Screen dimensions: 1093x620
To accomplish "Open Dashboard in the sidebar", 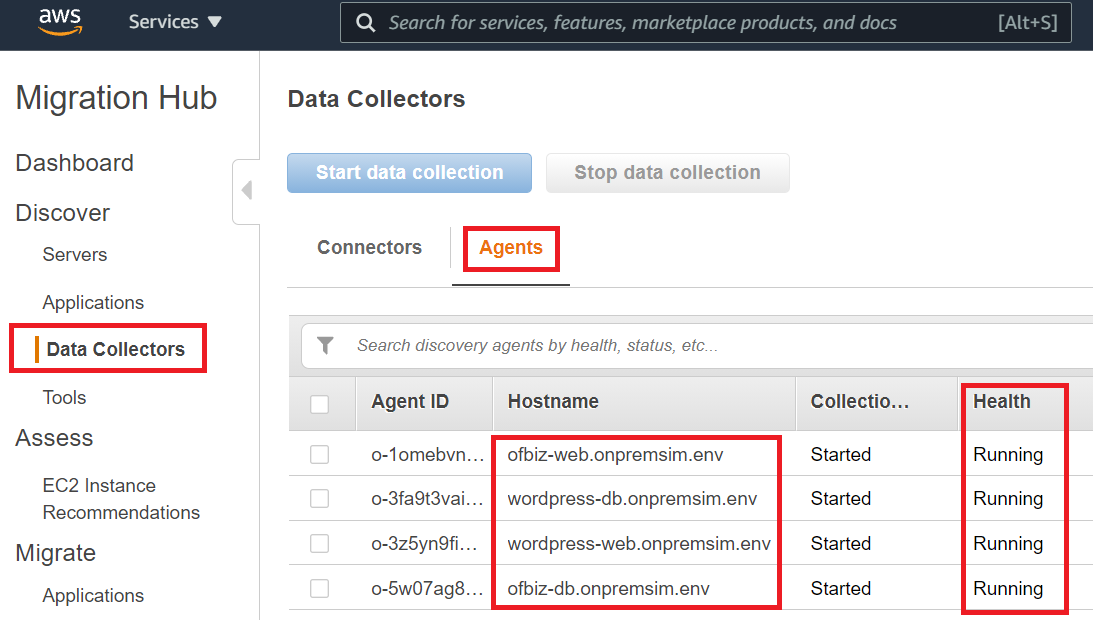I will 75,162.
